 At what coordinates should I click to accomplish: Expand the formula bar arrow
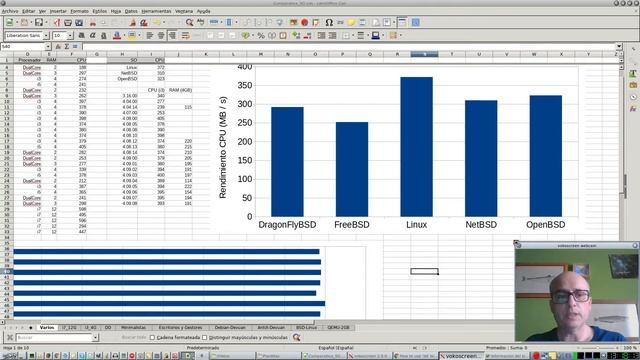pyautogui.click(x=619, y=47)
